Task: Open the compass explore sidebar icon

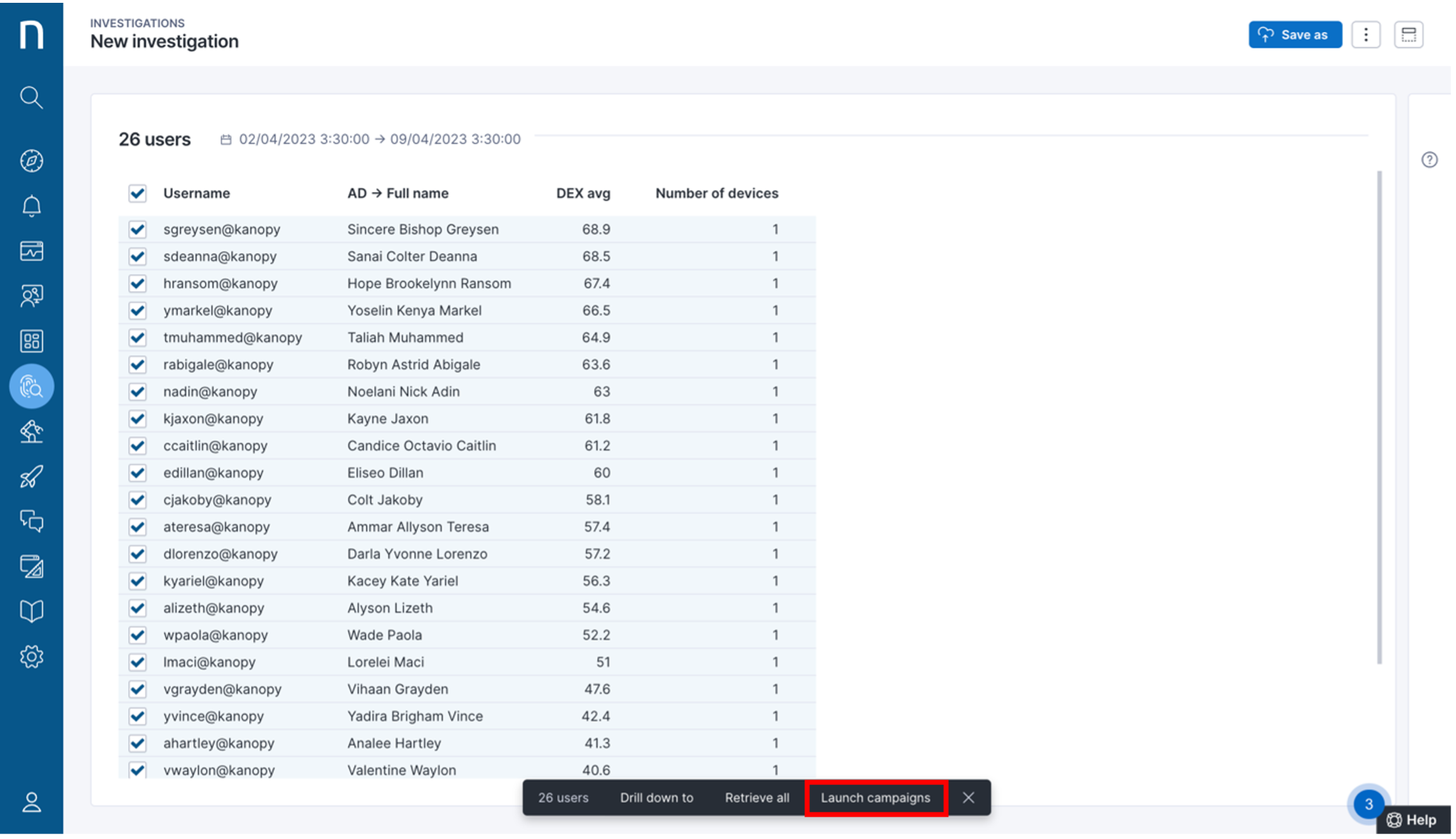Action: pyautogui.click(x=31, y=161)
